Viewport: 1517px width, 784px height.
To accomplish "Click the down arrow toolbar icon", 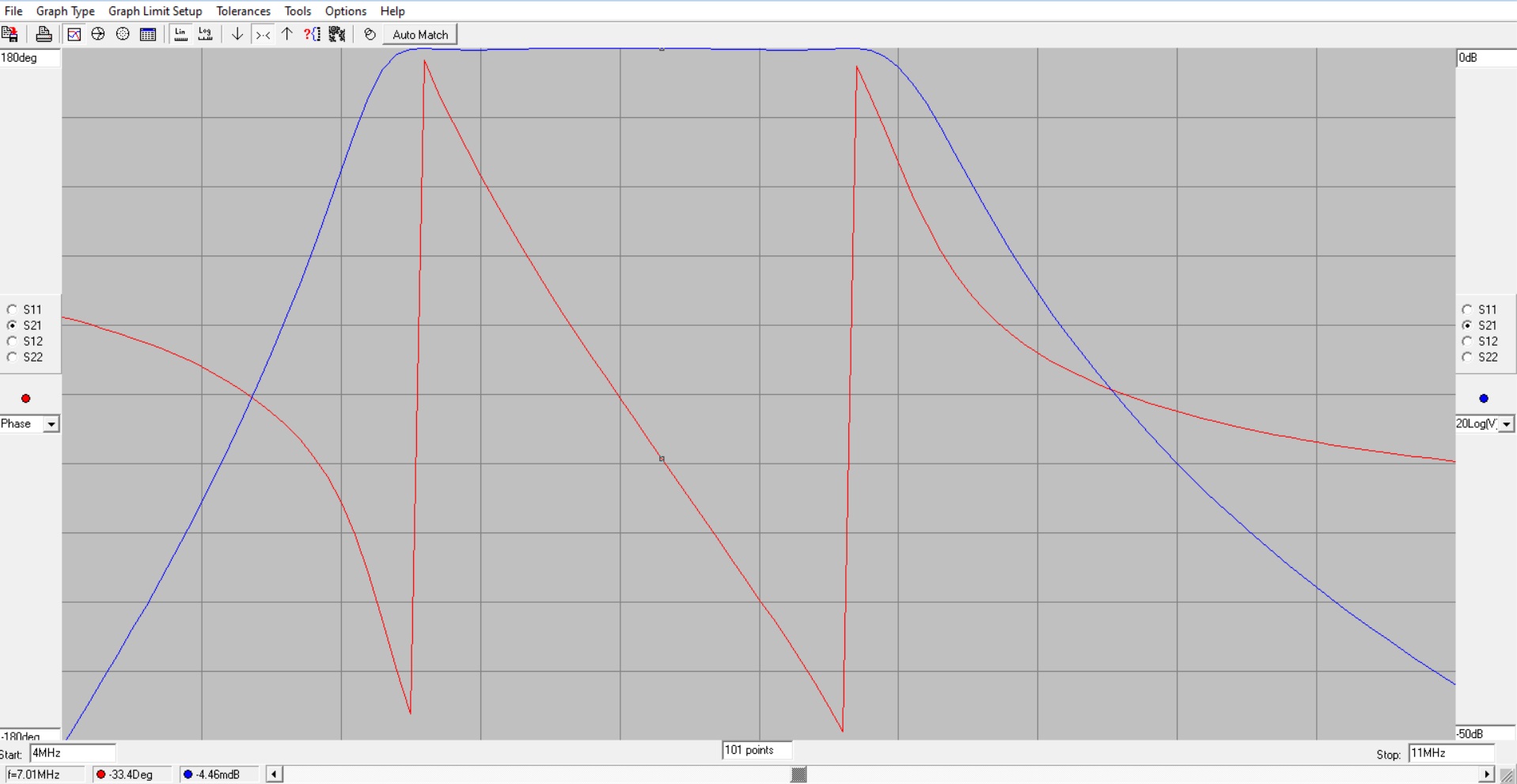I will pyautogui.click(x=237, y=34).
